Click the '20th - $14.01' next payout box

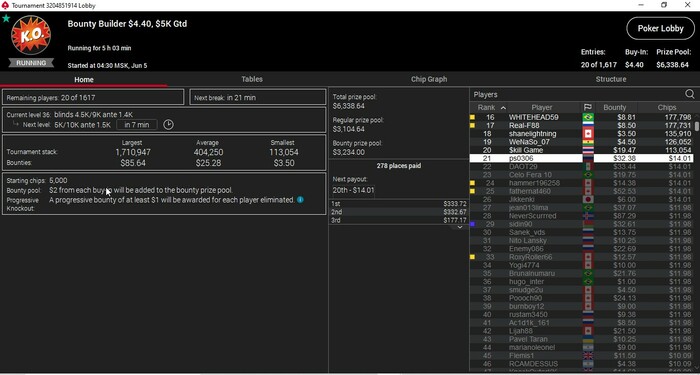pos(354,191)
